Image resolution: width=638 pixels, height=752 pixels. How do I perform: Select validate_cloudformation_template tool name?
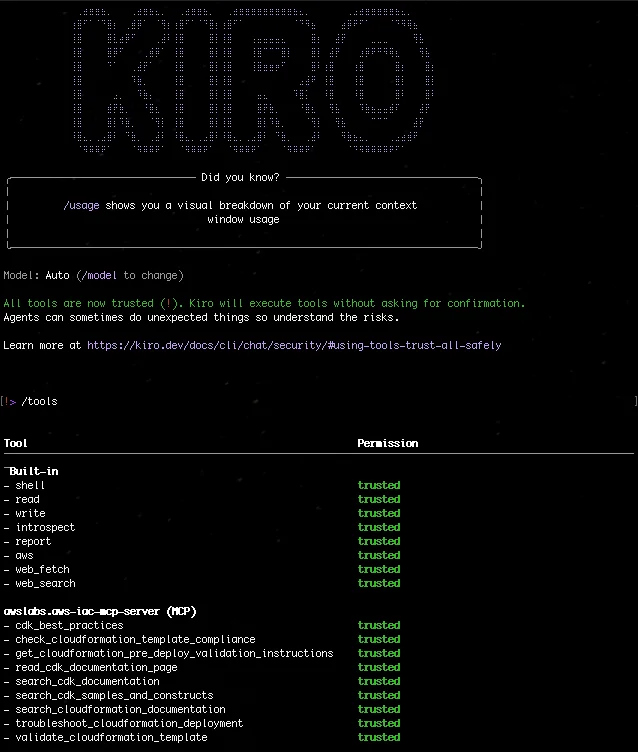tap(111, 737)
